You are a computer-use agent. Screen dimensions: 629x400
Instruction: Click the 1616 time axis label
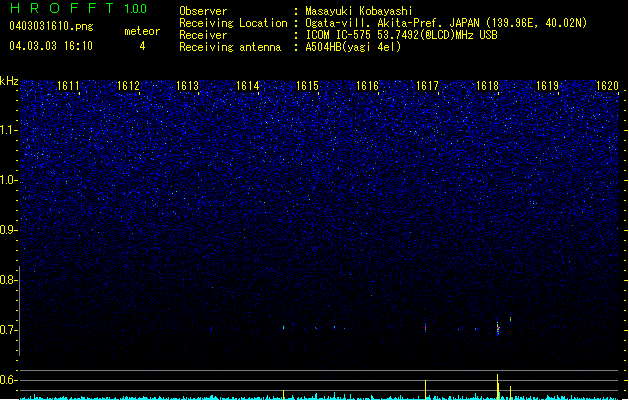click(367, 86)
